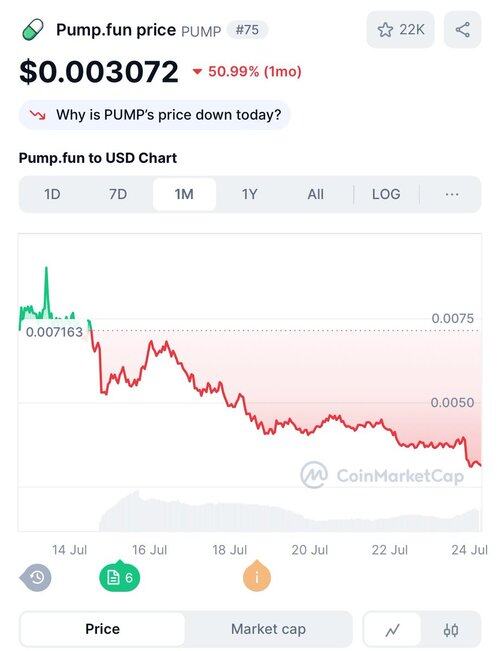Select the 7D timeframe tab
The width and height of the screenshot is (500, 651).
118,194
